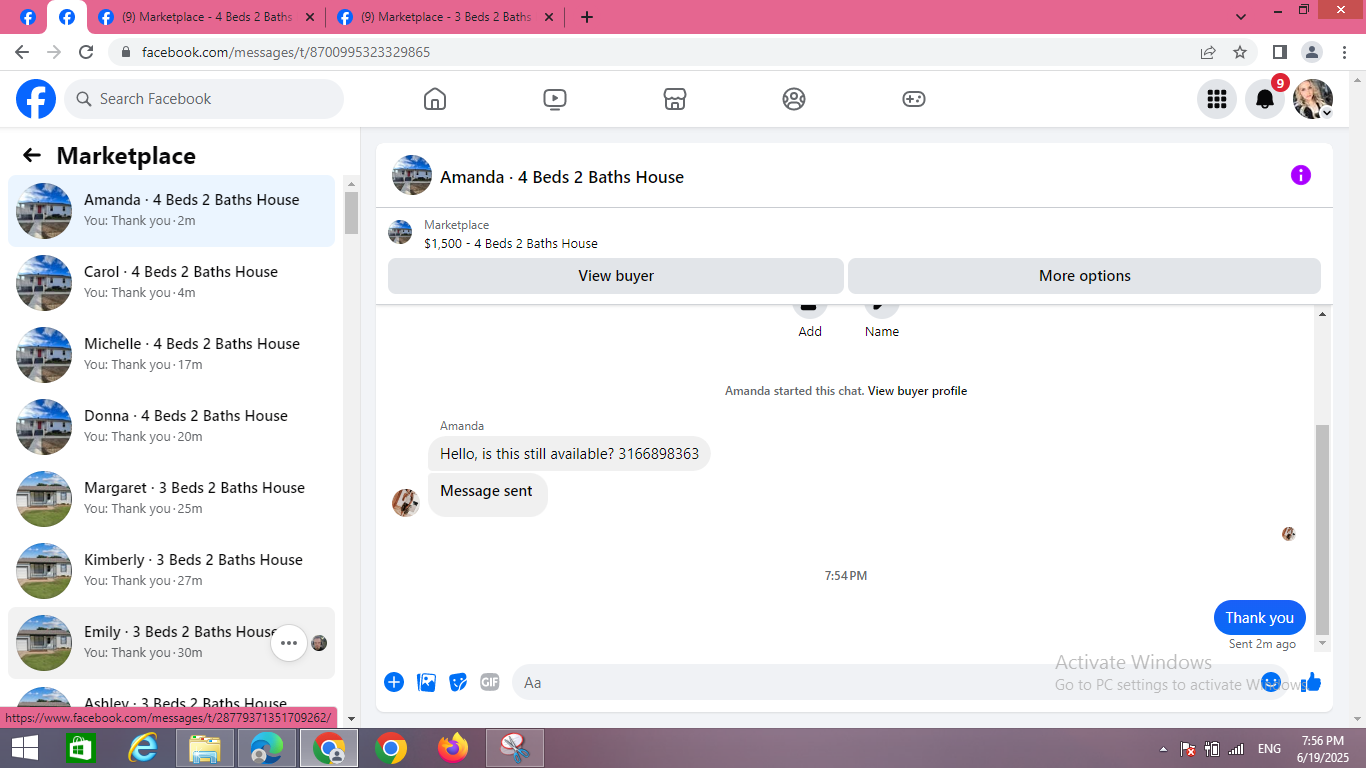Image resolution: width=1366 pixels, height=768 pixels.
Task: Open the Chrome profile icon
Action: [x=1312, y=52]
